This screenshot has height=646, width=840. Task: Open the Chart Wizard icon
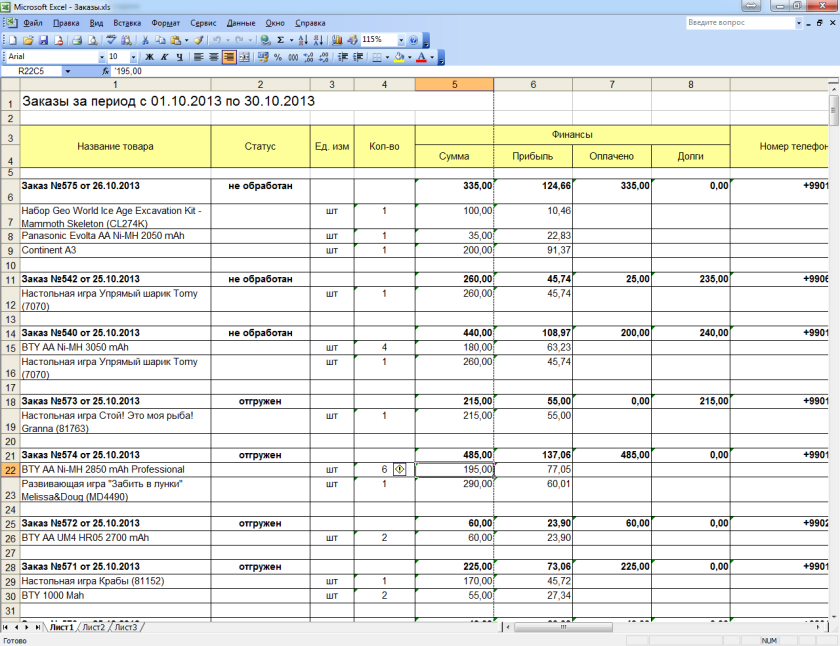click(337, 40)
